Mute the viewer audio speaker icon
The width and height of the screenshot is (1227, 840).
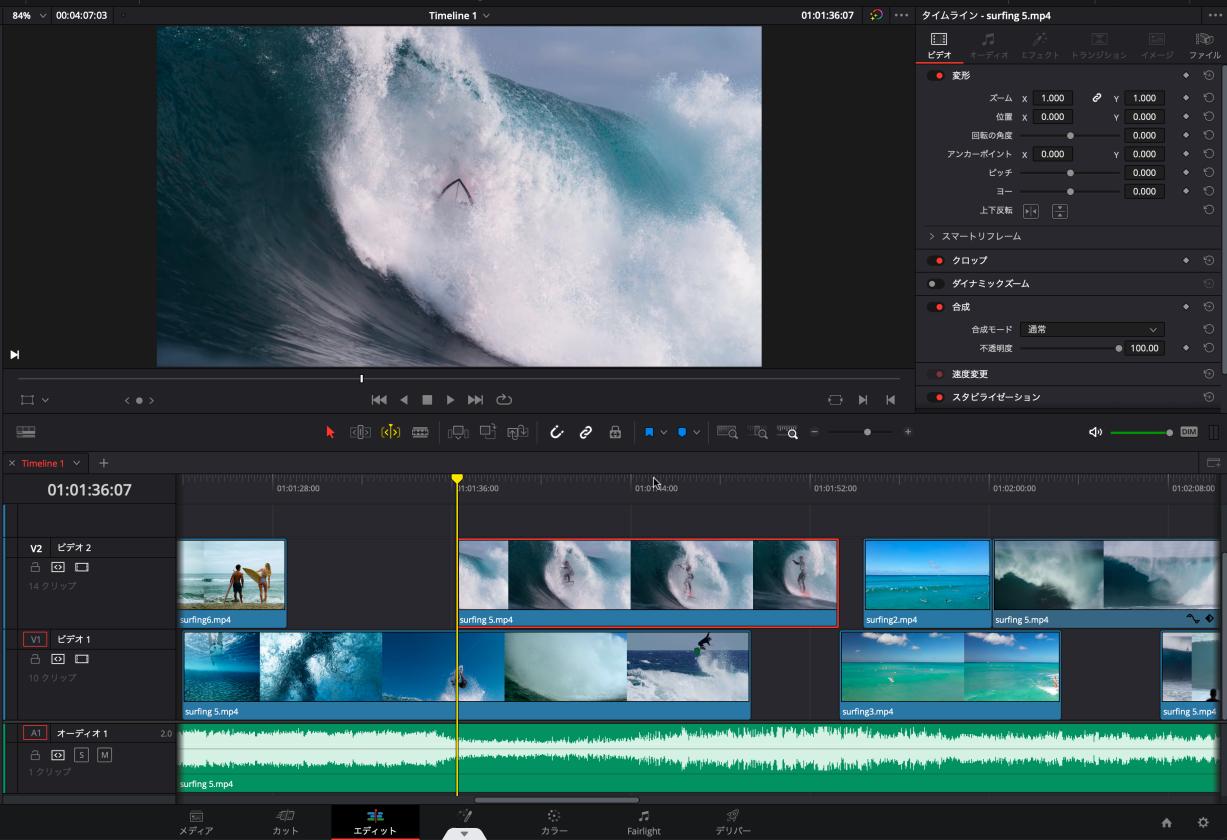click(x=1095, y=432)
